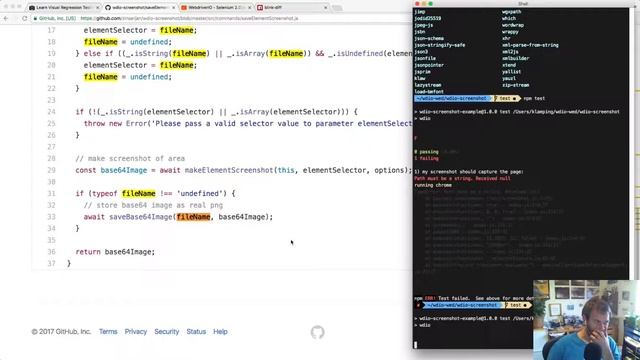Go back in the browser
Viewport: 640px width, 360px height.
click(6, 18)
